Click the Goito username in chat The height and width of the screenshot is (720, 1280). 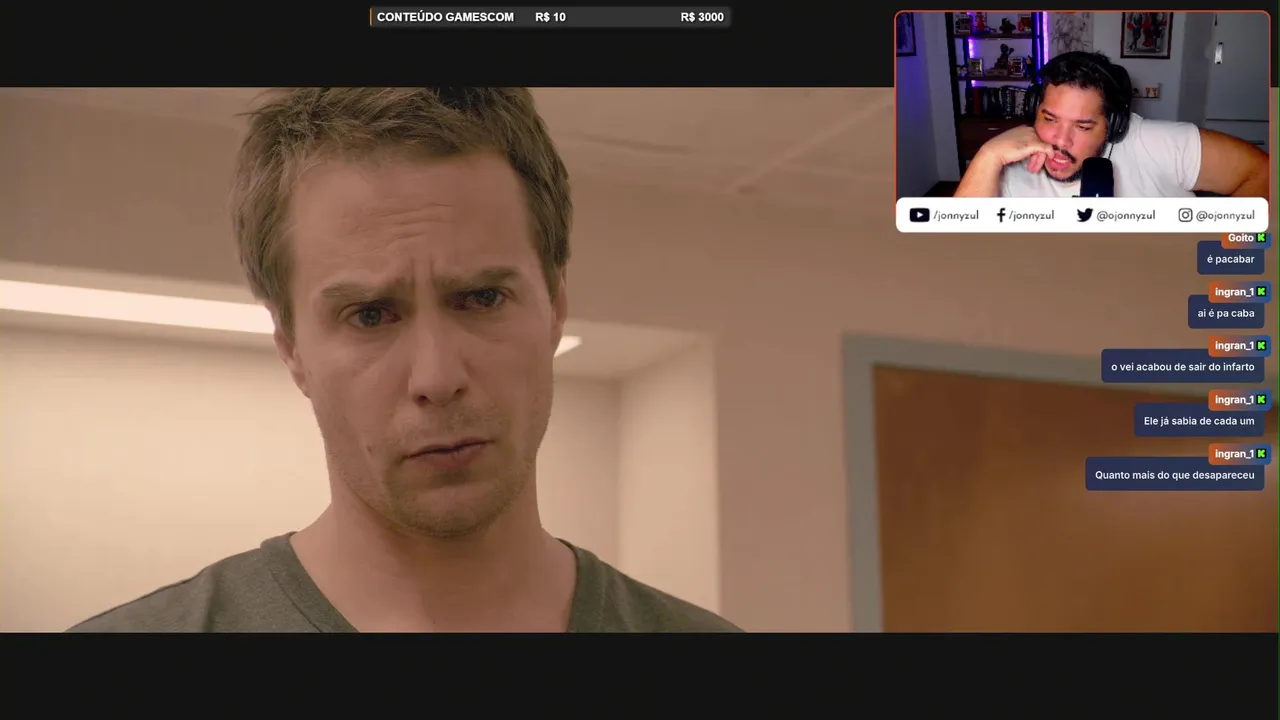click(1240, 238)
